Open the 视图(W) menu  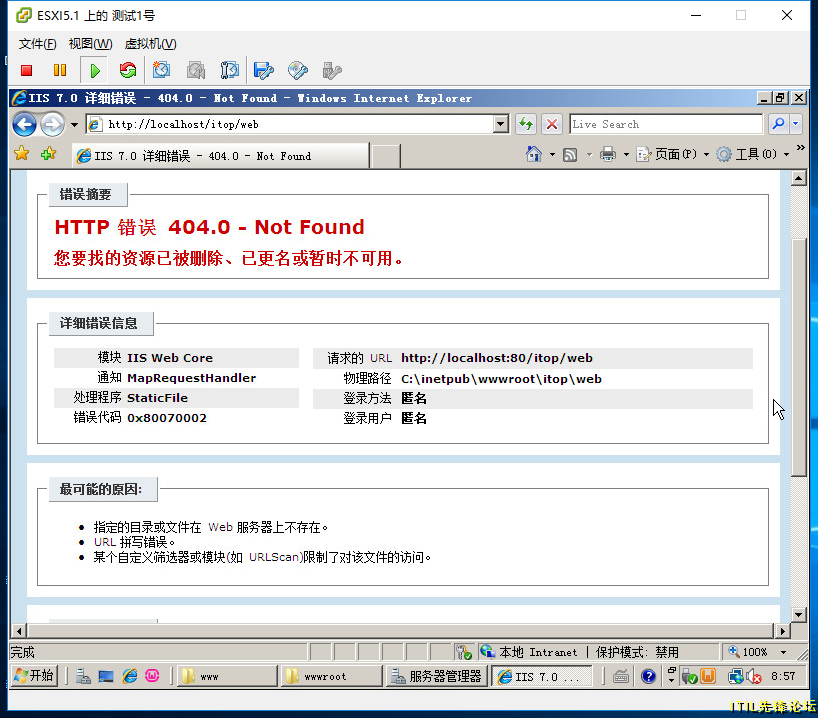pyautogui.click(x=90, y=44)
